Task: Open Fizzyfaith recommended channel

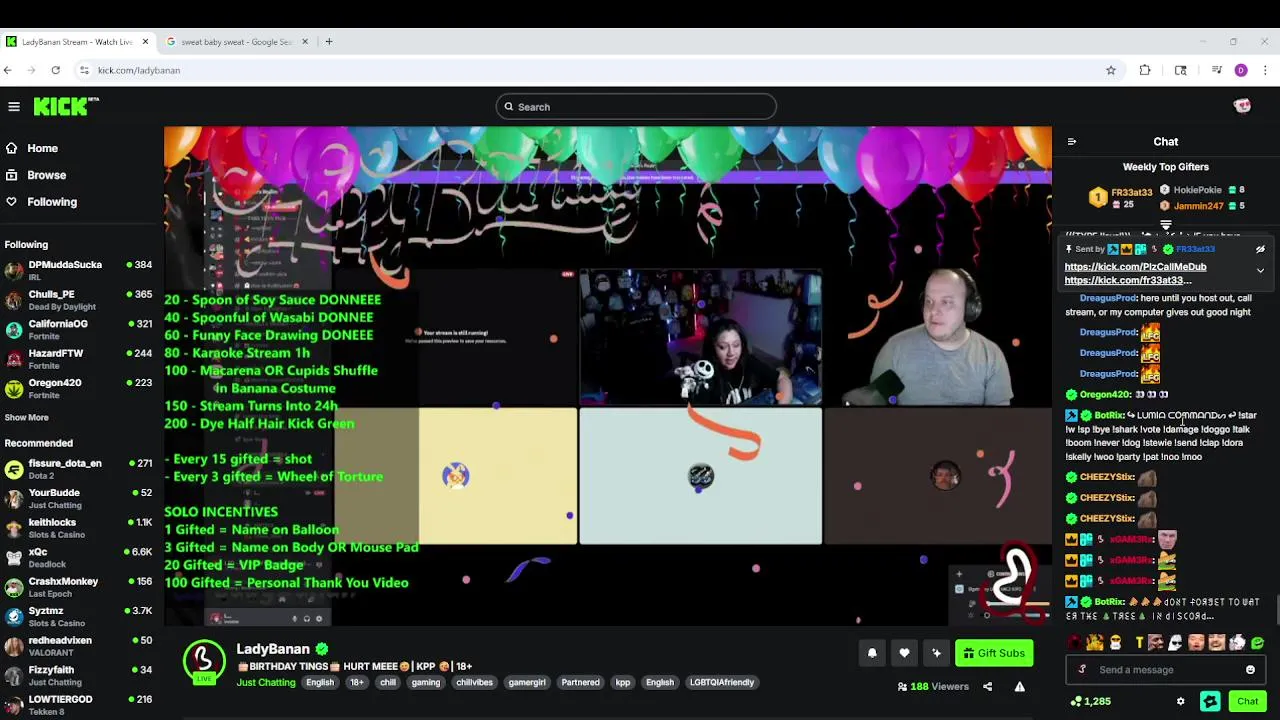Action: point(78,675)
